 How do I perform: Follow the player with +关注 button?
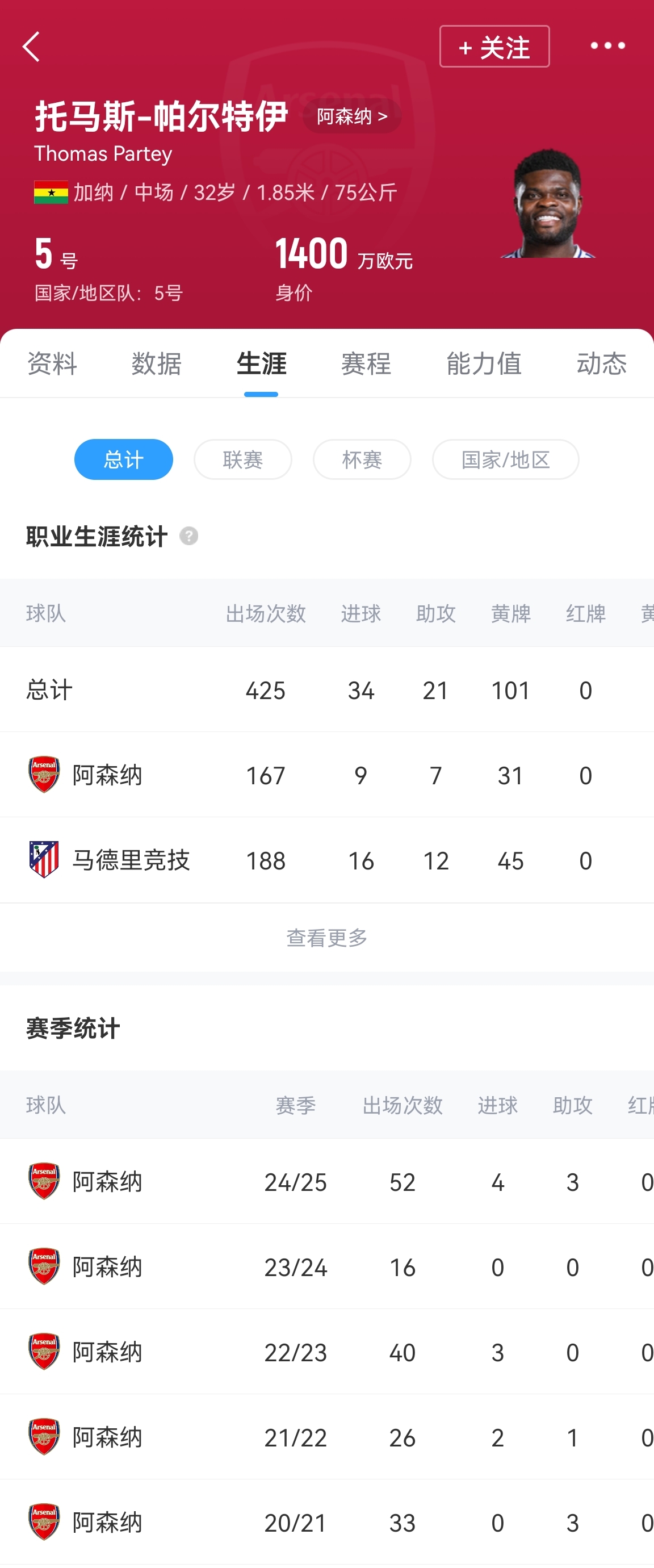494,47
